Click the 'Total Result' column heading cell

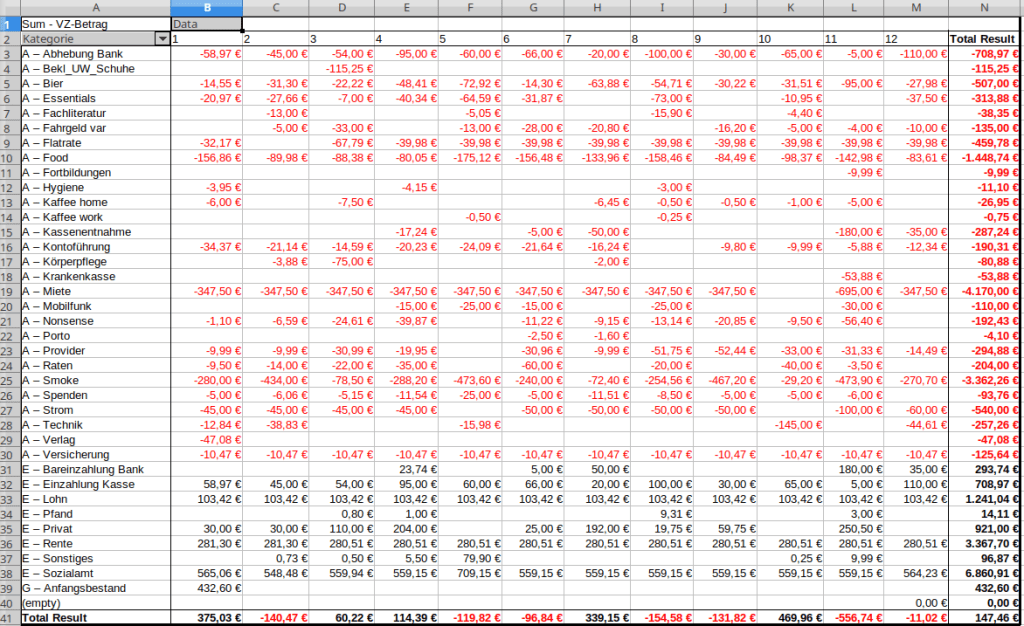click(984, 39)
